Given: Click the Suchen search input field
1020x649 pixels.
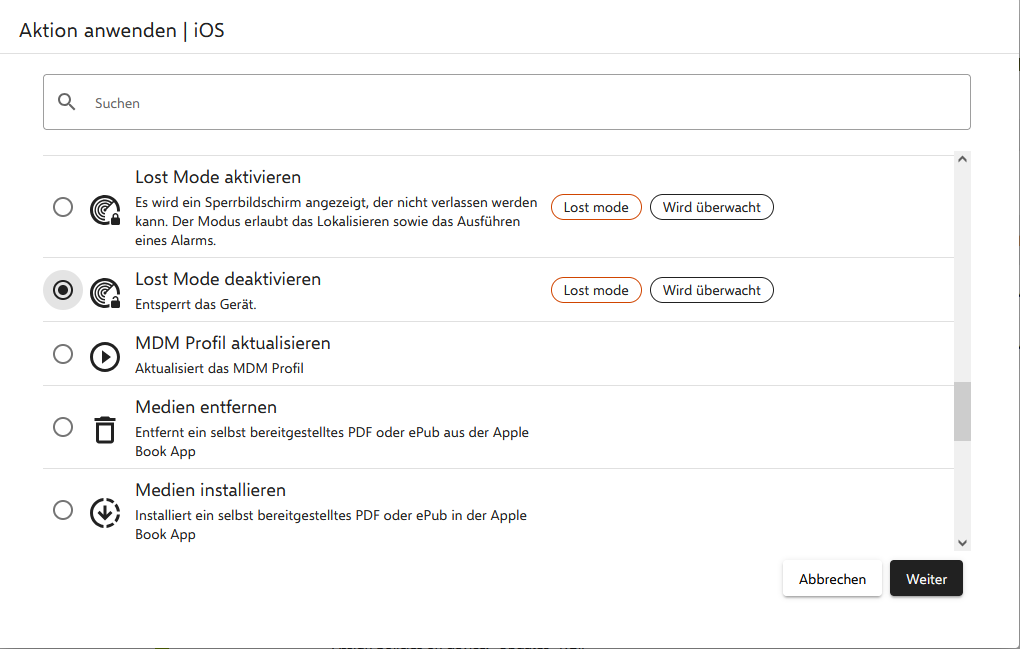Looking at the screenshot, I should click(x=520, y=103).
